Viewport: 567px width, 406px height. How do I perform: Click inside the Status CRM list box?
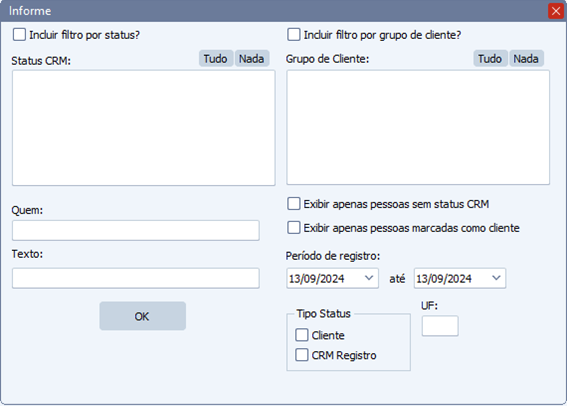click(x=144, y=128)
